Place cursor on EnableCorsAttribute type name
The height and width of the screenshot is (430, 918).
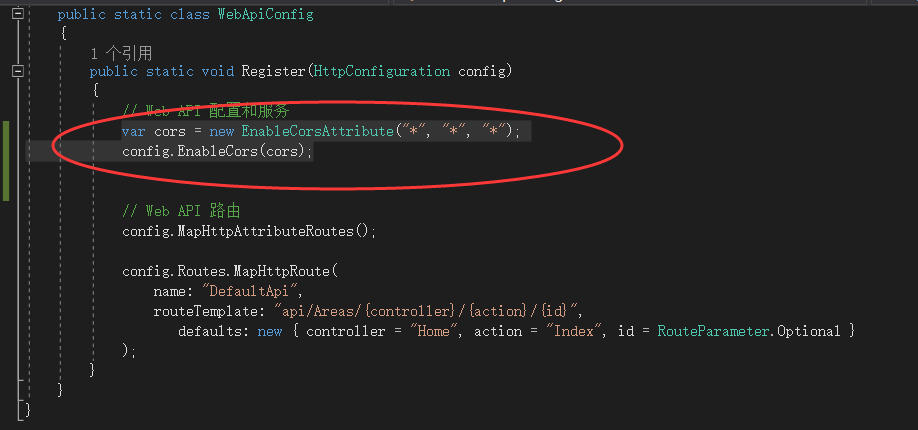pyautogui.click(x=318, y=132)
